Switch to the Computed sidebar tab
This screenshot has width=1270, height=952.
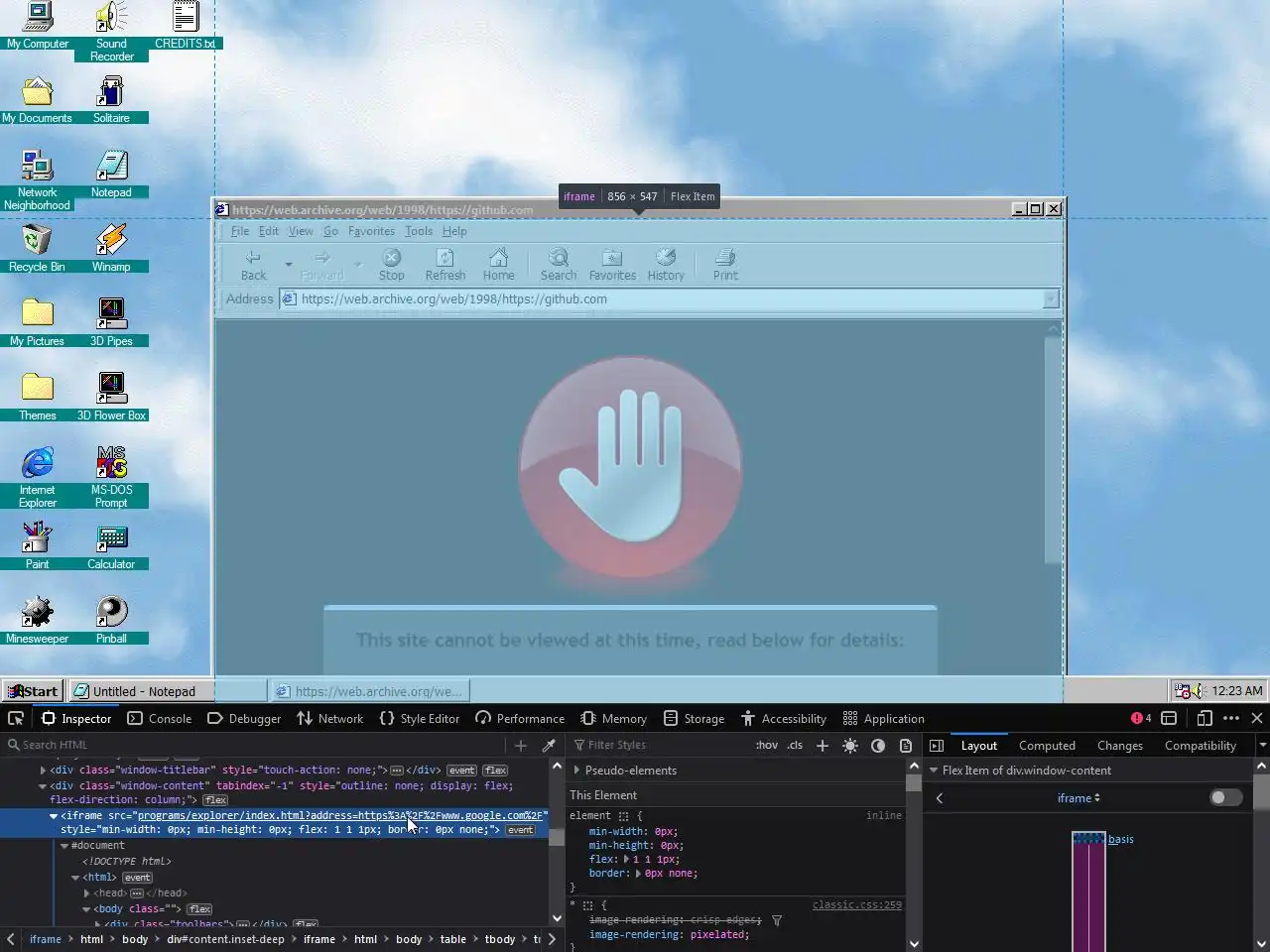(x=1047, y=745)
